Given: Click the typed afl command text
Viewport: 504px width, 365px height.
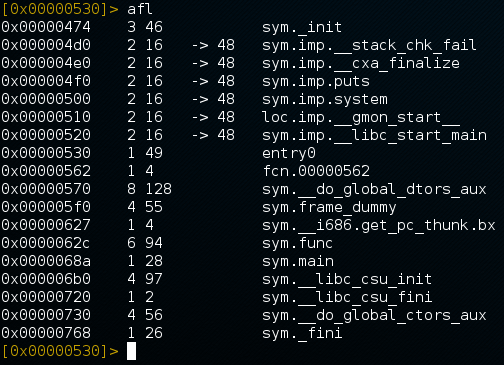Looking at the screenshot, I should coord(140,9).
